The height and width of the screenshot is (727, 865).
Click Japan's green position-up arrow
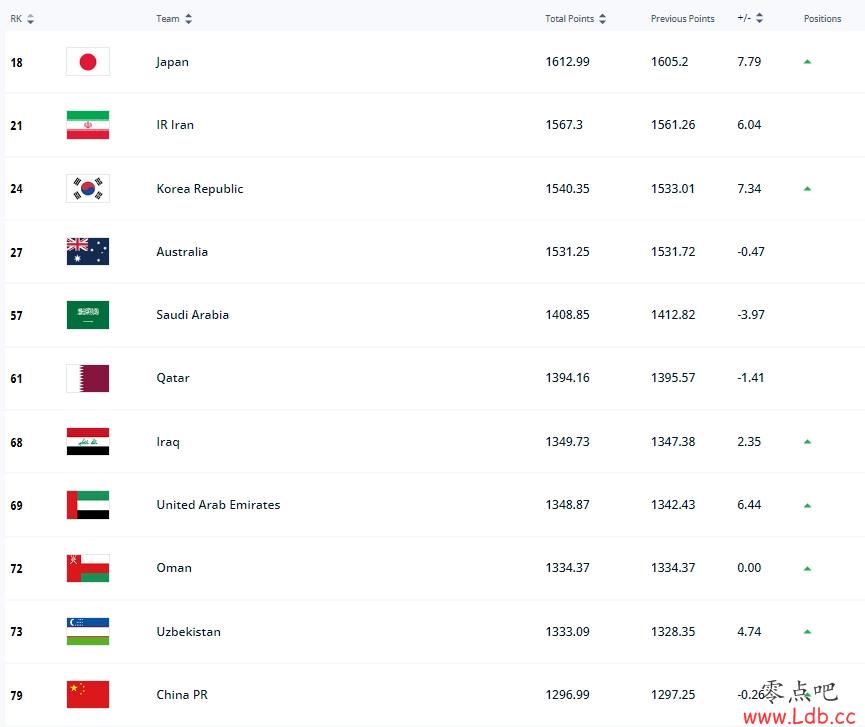807,62
